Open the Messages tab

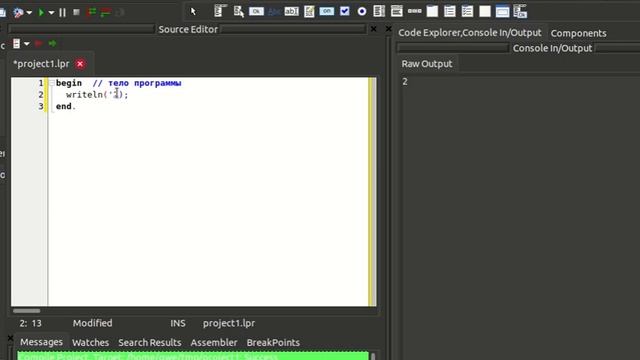(41, 342)
